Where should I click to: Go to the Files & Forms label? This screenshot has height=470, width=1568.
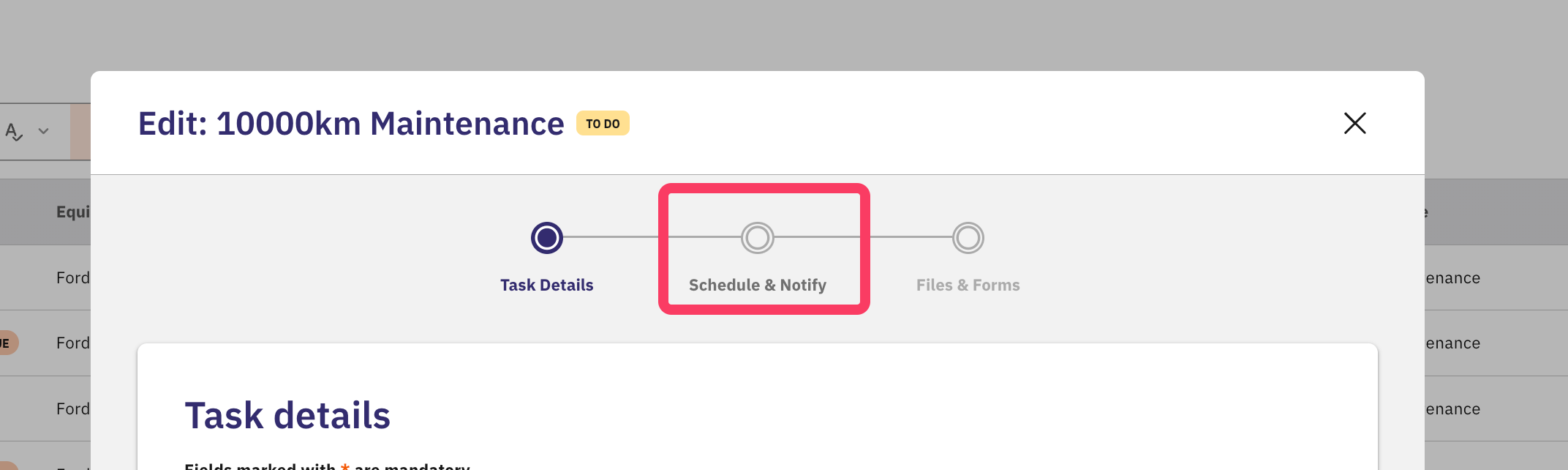tap(968, 285)
